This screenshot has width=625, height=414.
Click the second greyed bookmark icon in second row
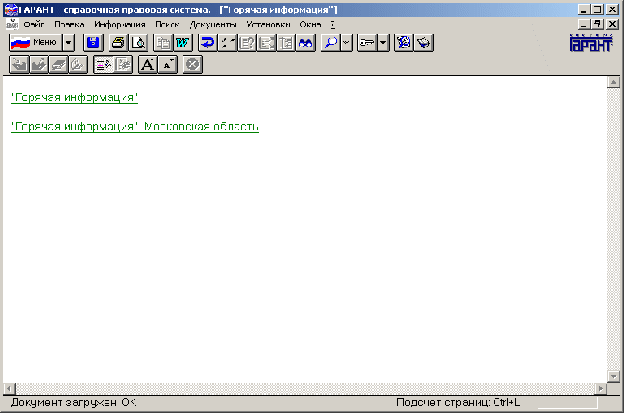(38, 65)
